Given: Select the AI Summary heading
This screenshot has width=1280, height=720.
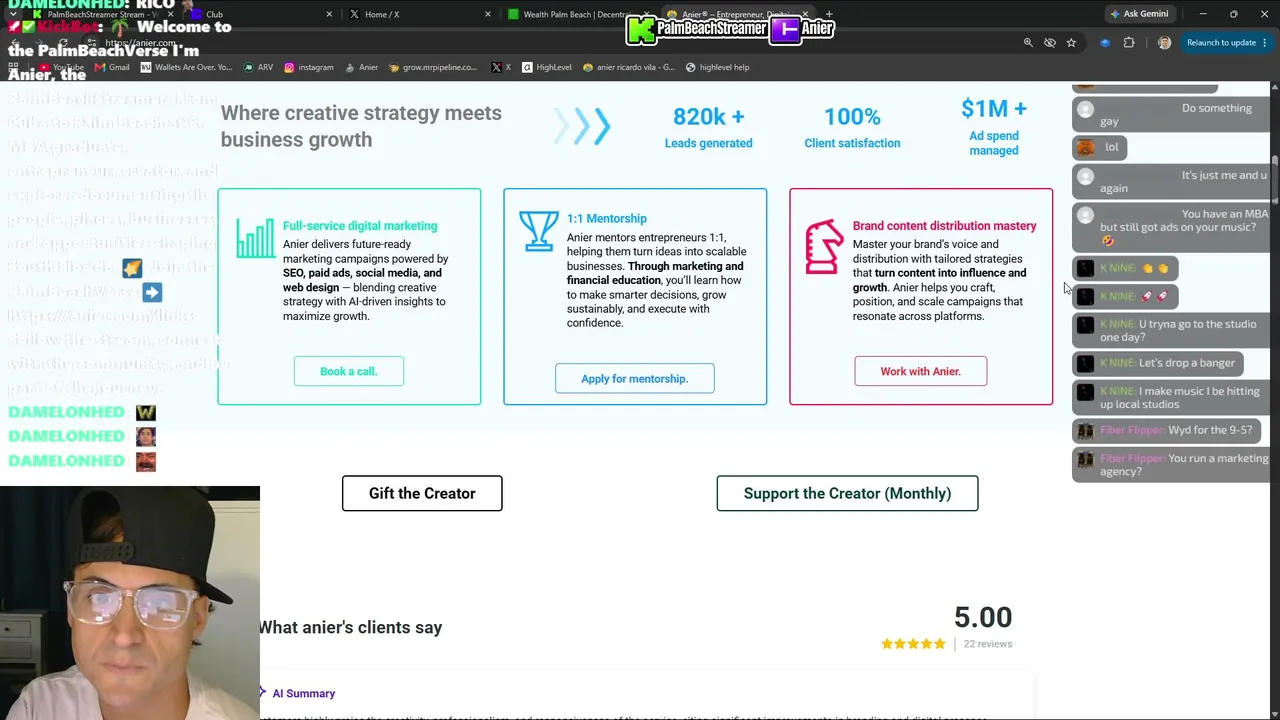Looking at the screenshot, I should pos(304,693).
